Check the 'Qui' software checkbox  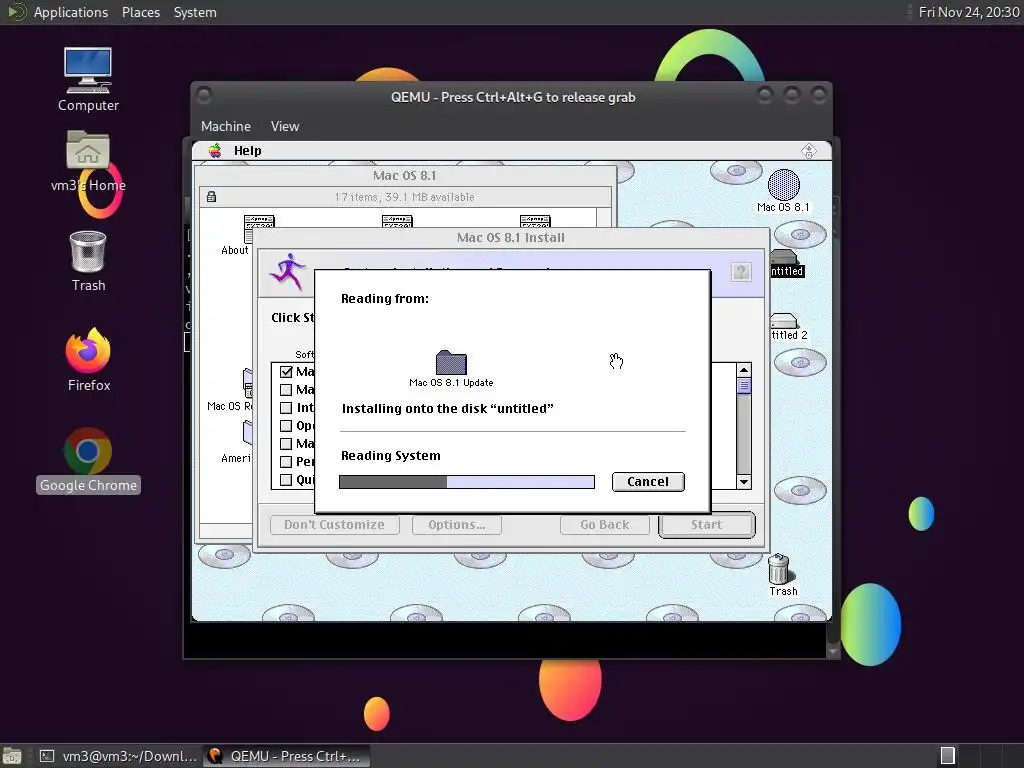tap(286, 480)
